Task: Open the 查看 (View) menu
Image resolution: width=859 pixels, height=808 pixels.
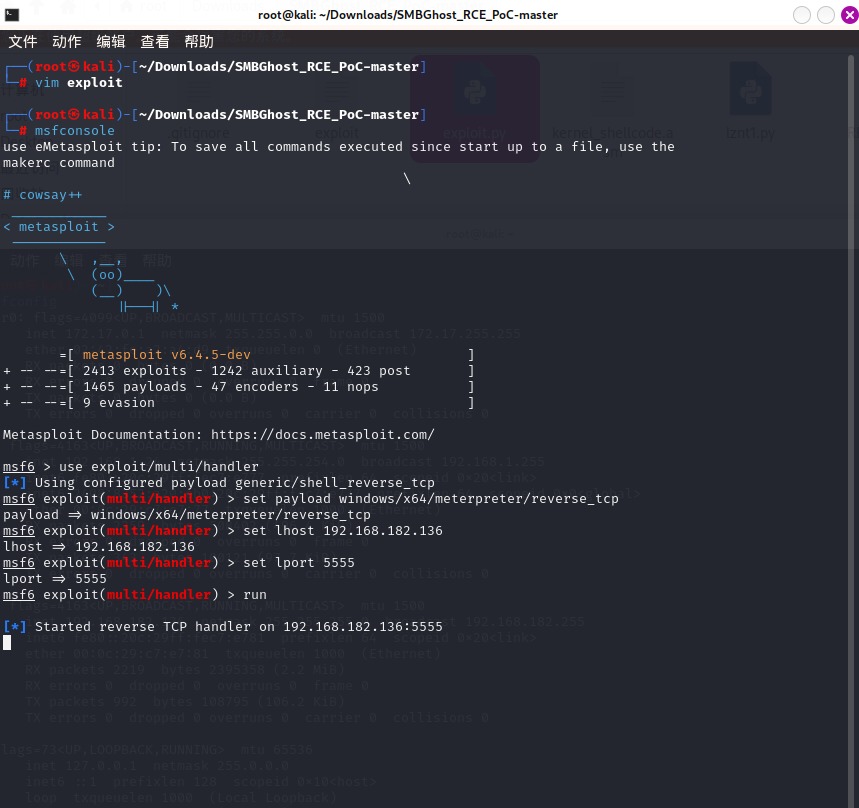Action: (154, 42)
